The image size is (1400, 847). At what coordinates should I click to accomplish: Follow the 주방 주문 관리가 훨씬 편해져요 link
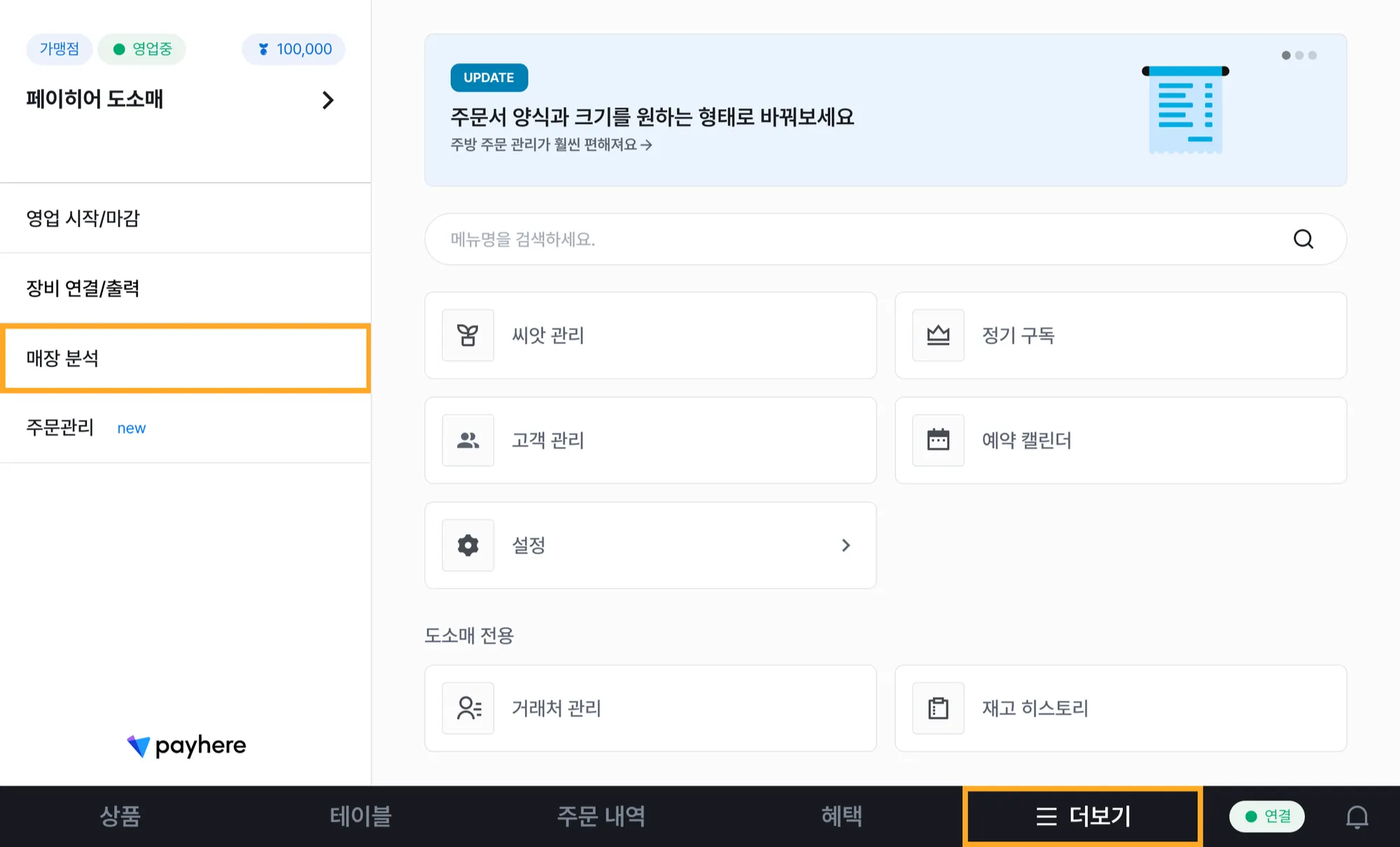coord(551,145)
